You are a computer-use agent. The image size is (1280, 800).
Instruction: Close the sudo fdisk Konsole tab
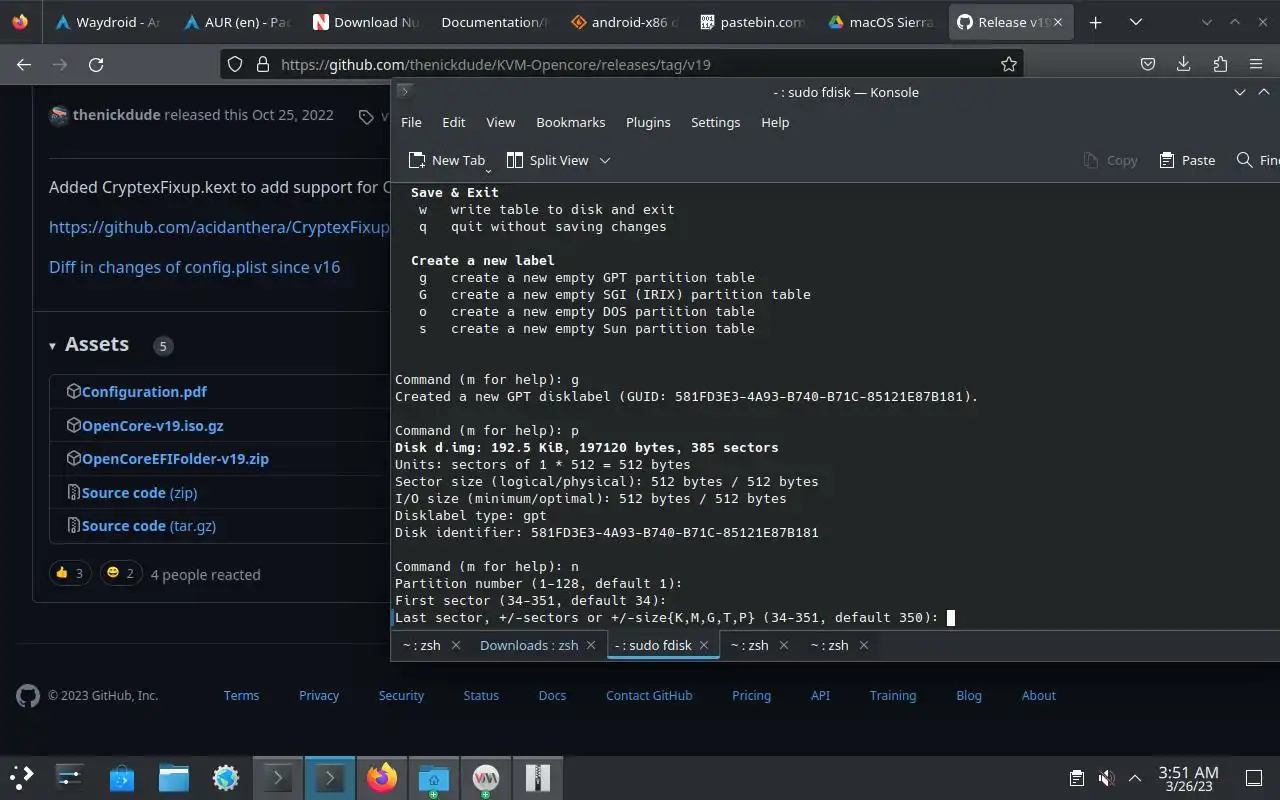point(704,645)
